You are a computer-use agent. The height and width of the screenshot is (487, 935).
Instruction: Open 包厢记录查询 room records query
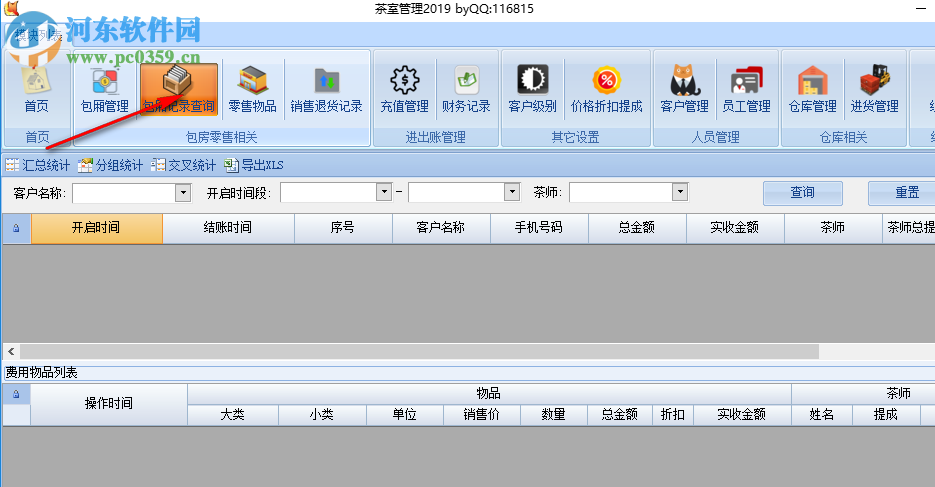179,89
